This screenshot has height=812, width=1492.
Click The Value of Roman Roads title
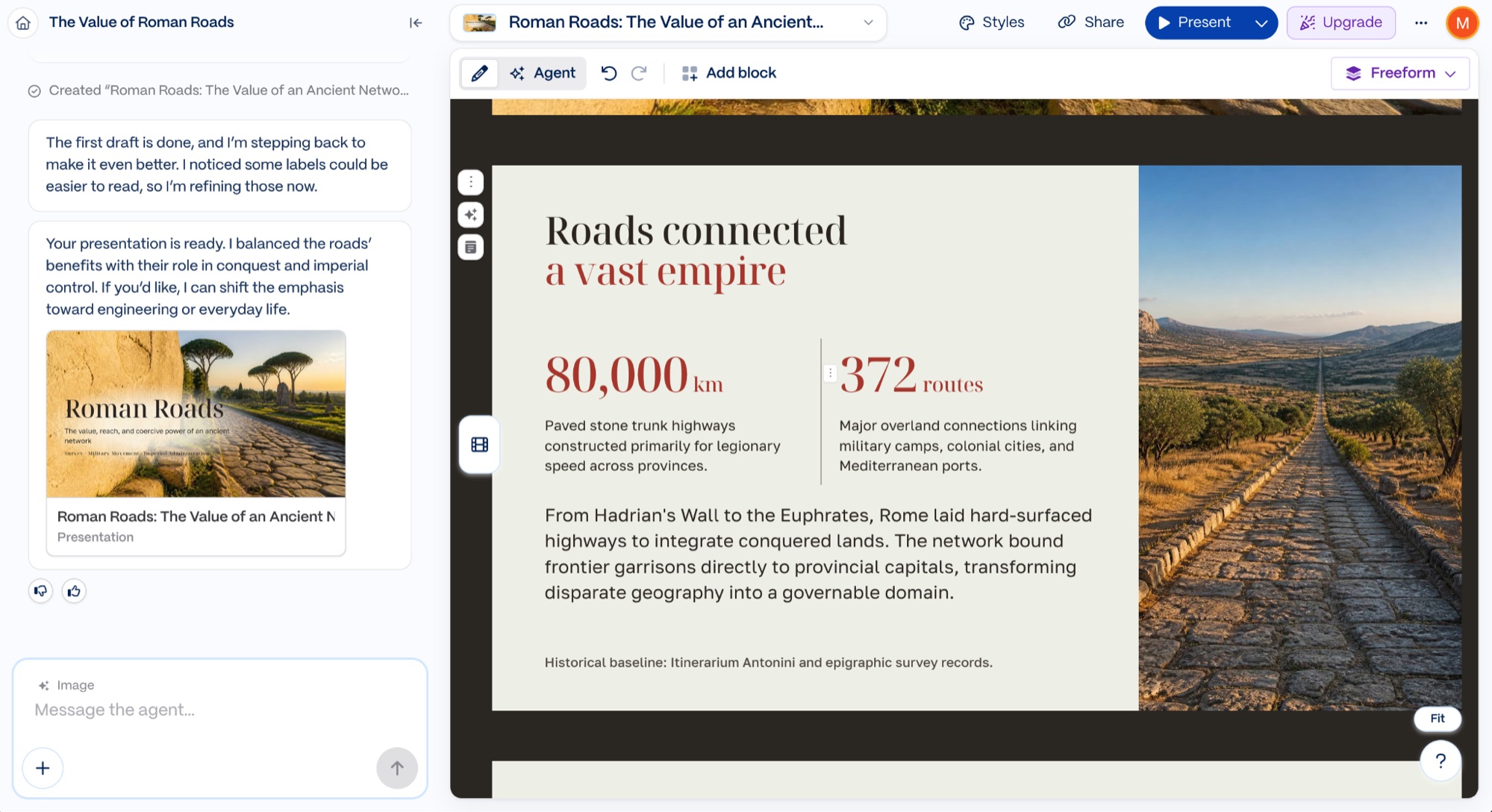coord(141,22)
